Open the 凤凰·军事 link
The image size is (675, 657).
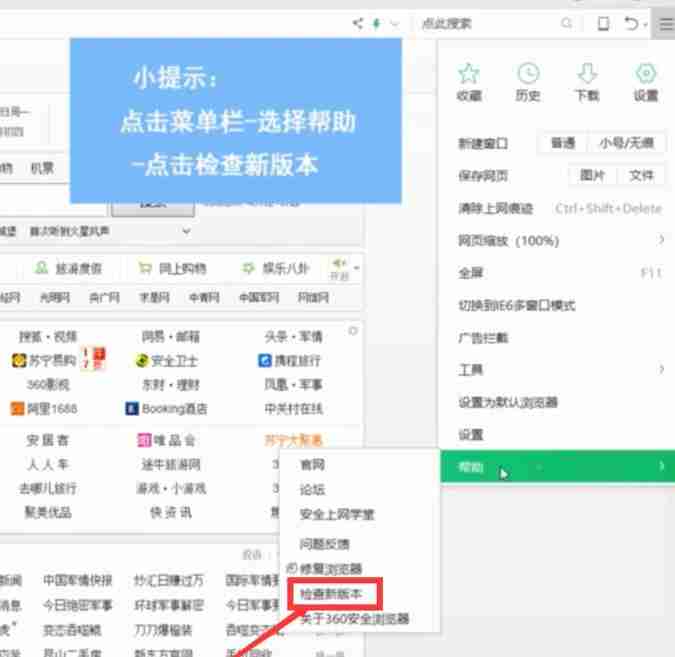click(x=294, y=384)
